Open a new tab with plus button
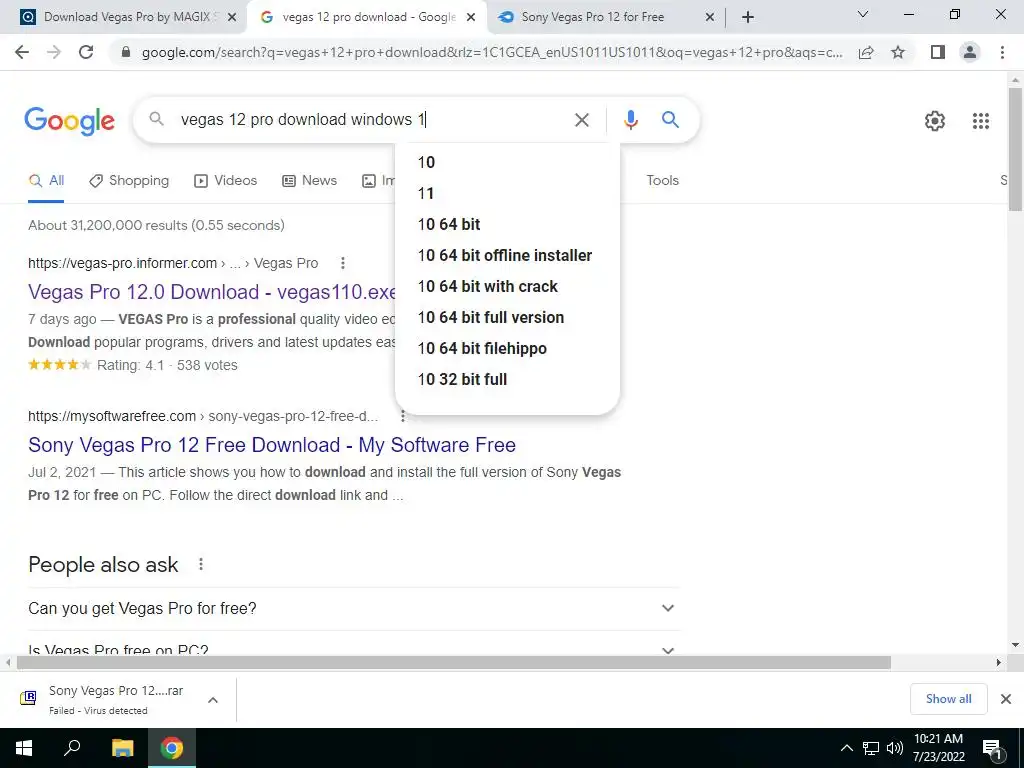This screenshot has height=768, width=1024. point(748,17)
